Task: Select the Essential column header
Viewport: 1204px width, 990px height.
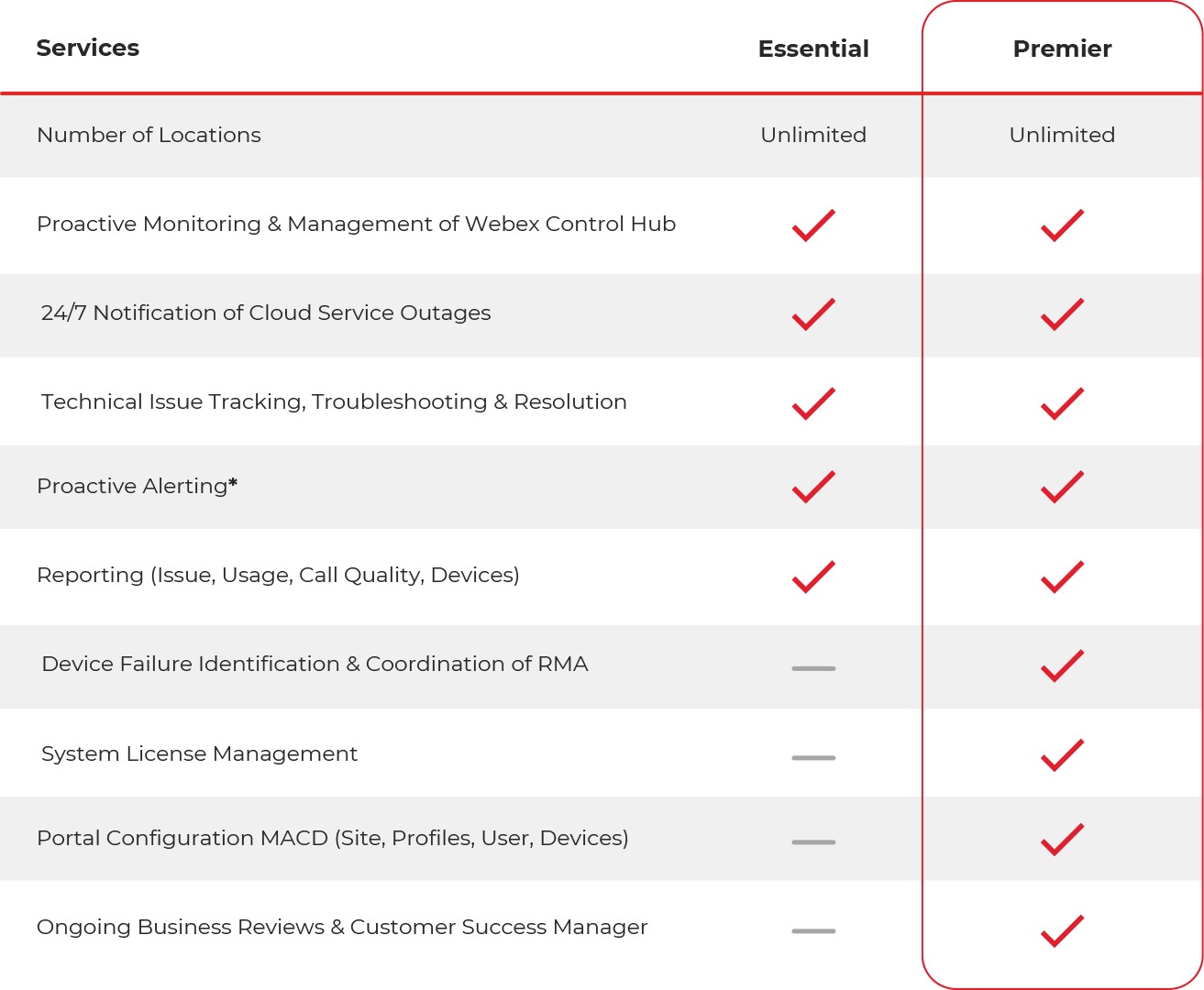Action: (813, 49)
